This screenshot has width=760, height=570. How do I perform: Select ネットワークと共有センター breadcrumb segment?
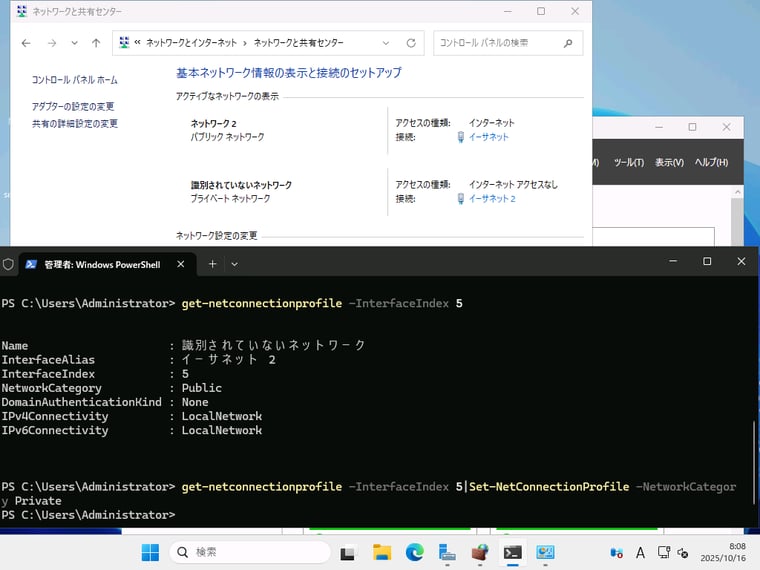(299, 43)
